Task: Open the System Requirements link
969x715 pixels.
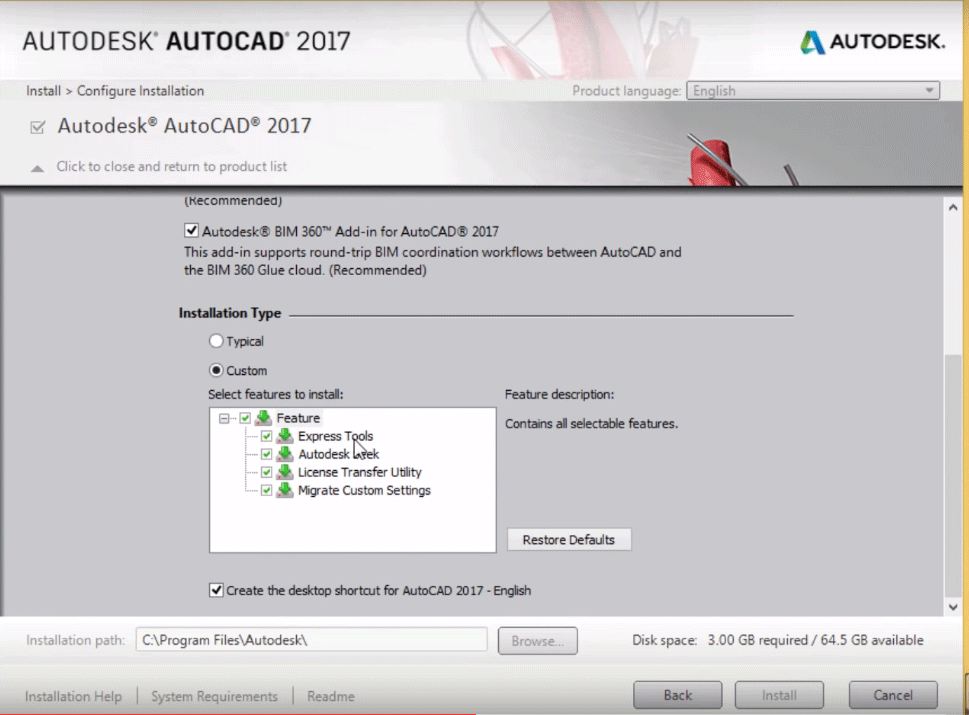Action: click(214, 696)
